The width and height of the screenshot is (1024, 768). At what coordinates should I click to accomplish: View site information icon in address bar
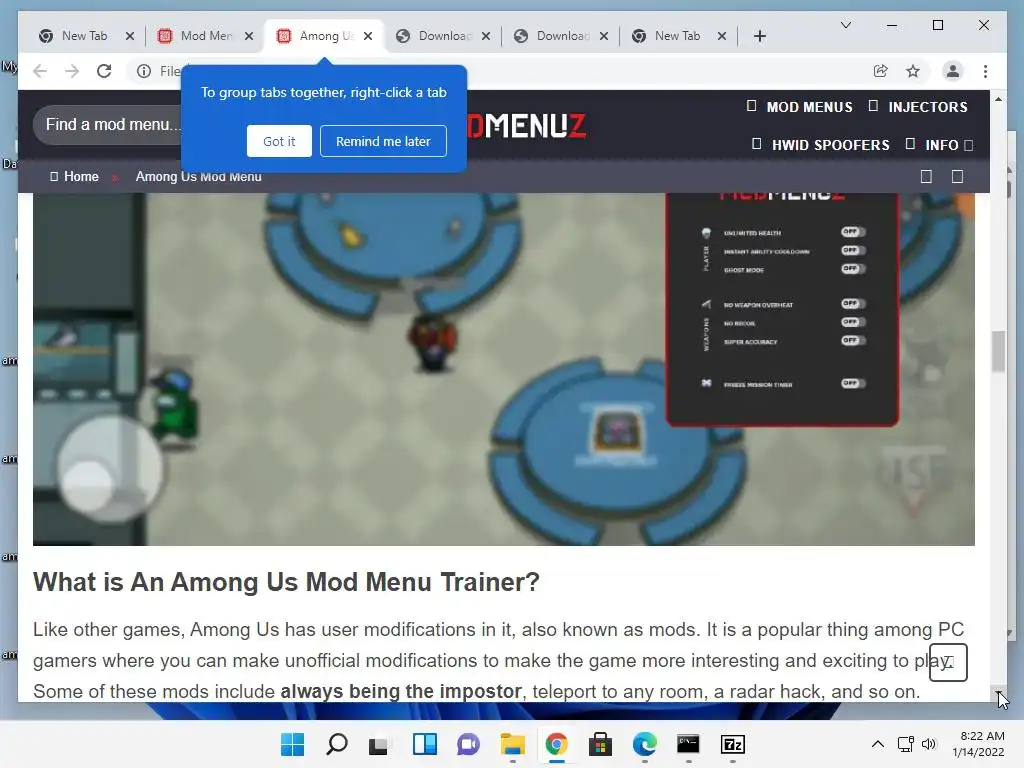144,71
